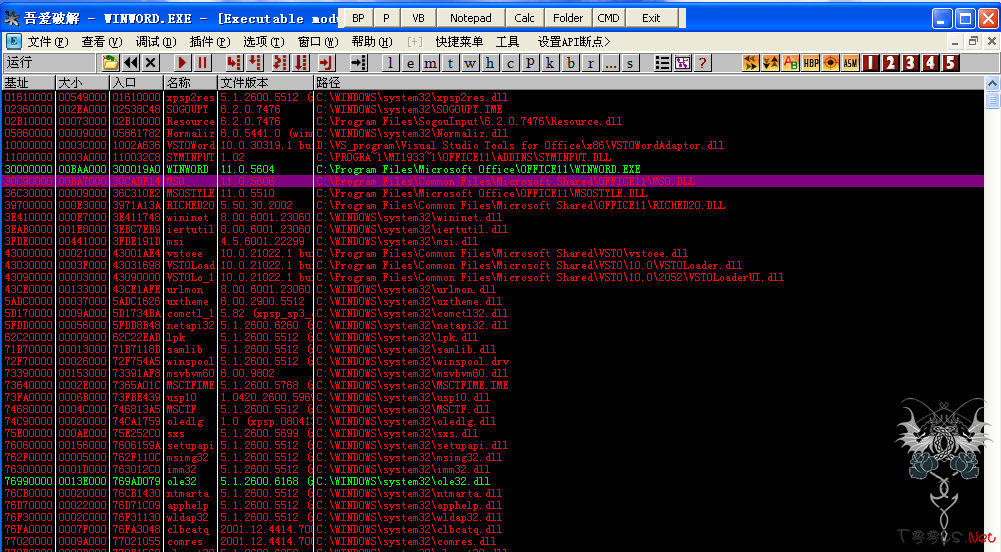Viewport: 1001px width, 552px height.
Task: Click the red number 4 icon
Action: [x=931, y=63]
